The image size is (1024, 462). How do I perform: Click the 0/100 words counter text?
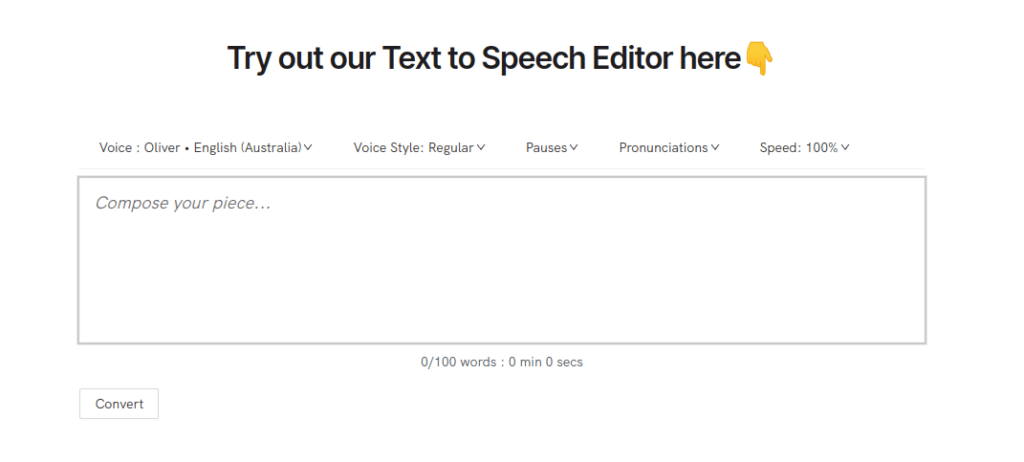pyautogui.click(x=502, y=361)
